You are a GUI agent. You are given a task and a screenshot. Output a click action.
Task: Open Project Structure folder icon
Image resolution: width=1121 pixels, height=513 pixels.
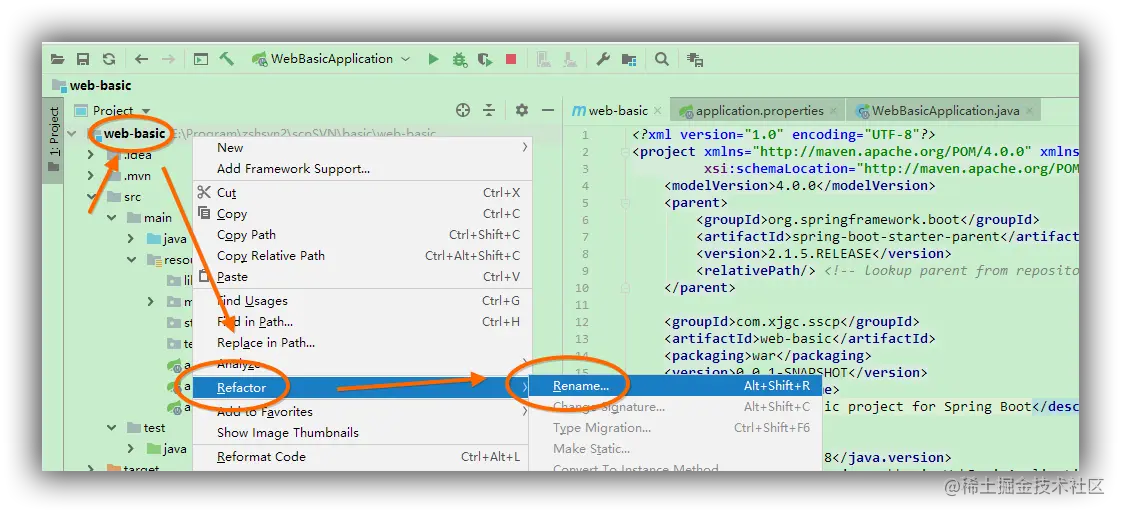[x=628, y=59]
